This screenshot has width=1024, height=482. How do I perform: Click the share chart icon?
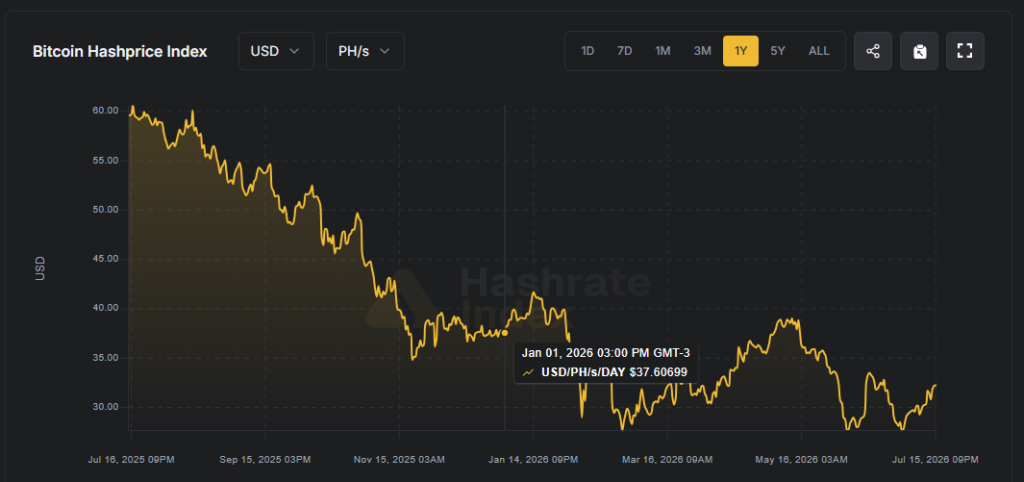tap(872, 51)
